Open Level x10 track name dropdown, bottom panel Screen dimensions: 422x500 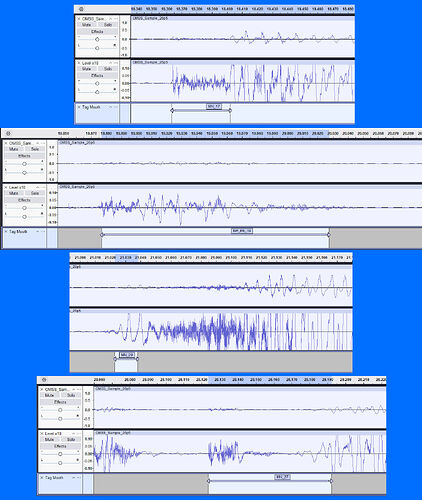coord(53,433)
